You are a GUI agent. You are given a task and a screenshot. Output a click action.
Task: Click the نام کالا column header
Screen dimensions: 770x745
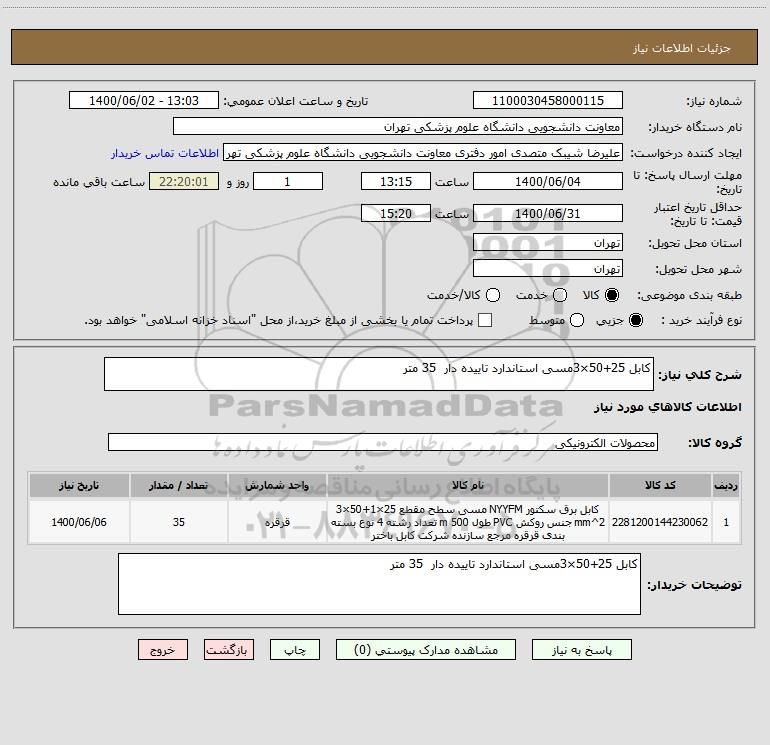point(468,485)
